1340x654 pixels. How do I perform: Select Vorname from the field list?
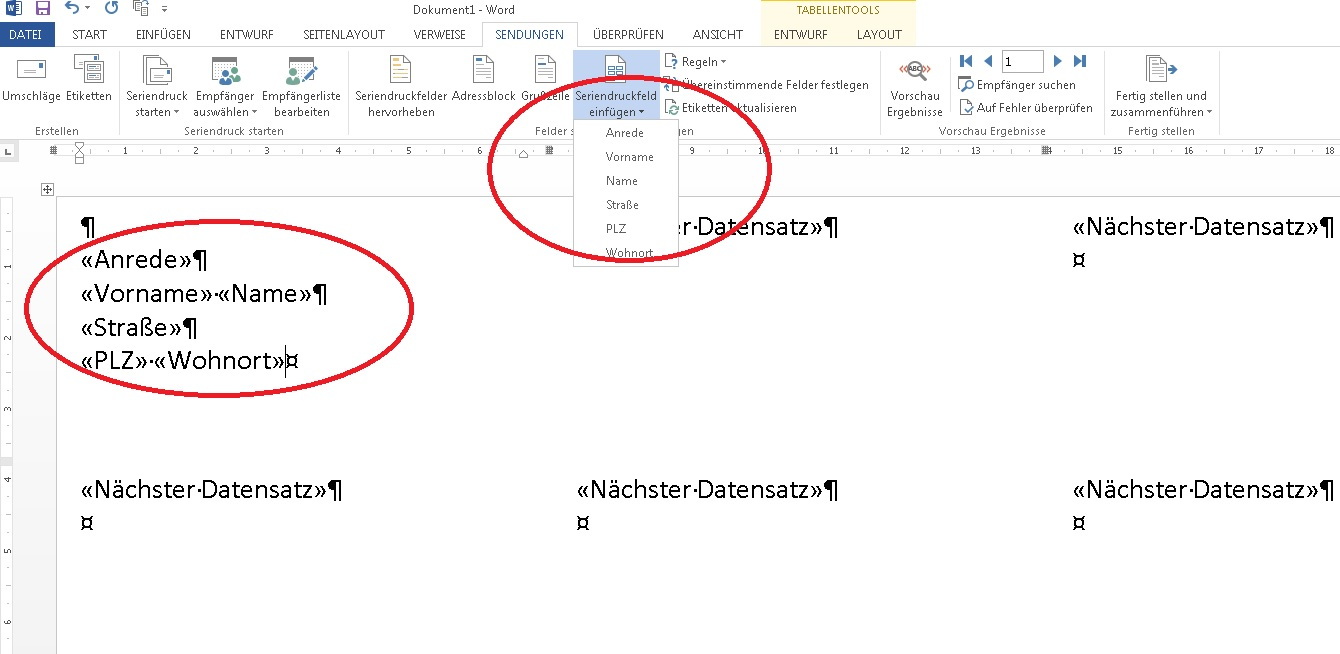point(629,157)
